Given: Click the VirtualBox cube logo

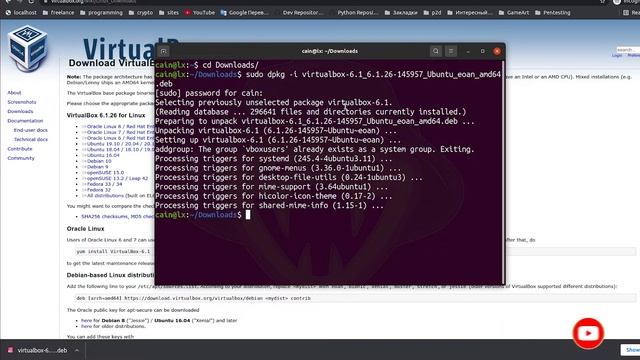Looking at the screenshot, I should [28, 48].
